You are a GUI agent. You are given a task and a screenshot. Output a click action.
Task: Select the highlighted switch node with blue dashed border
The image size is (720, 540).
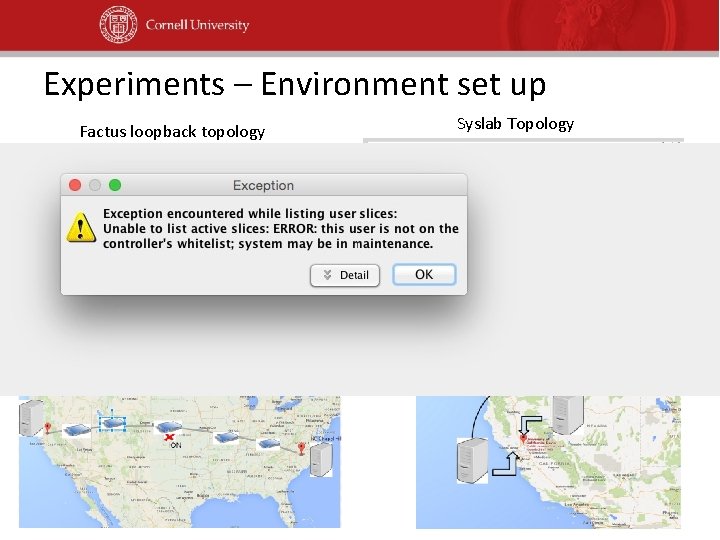(113, 424)
